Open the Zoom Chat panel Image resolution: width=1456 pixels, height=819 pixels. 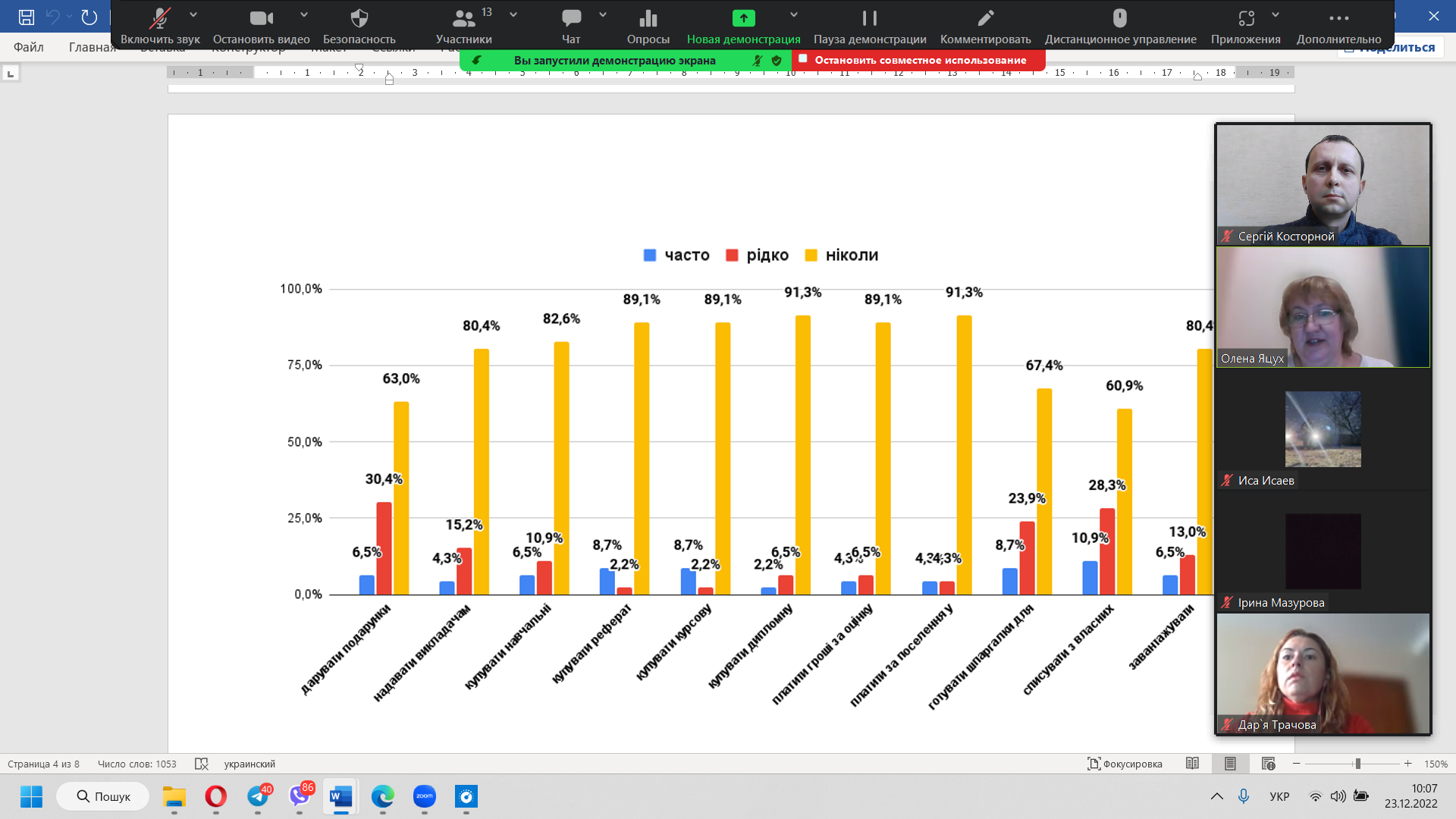click(x=571, y=18)
